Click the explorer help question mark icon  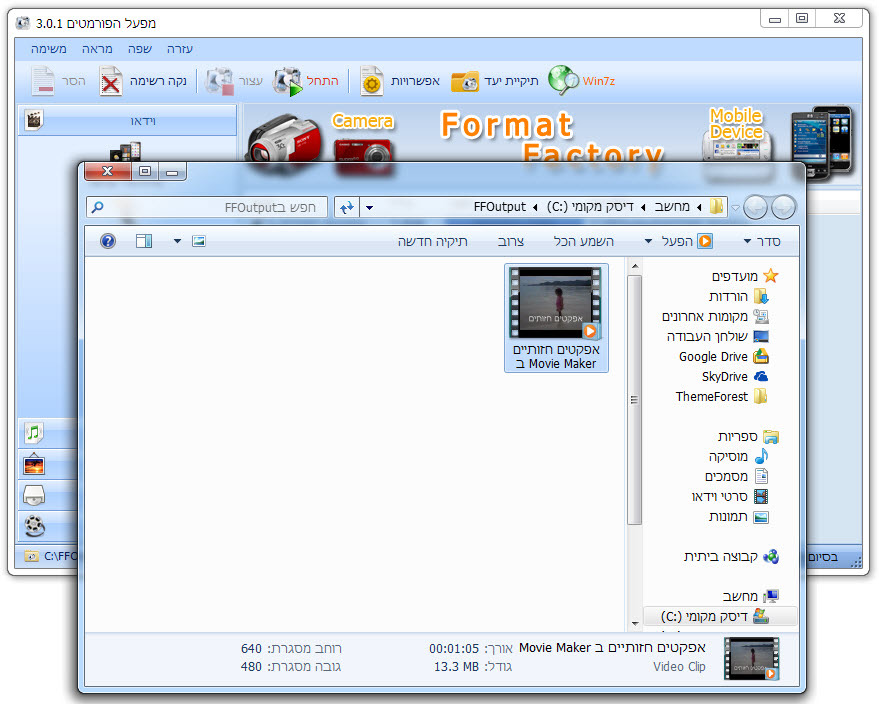point(108,241)
